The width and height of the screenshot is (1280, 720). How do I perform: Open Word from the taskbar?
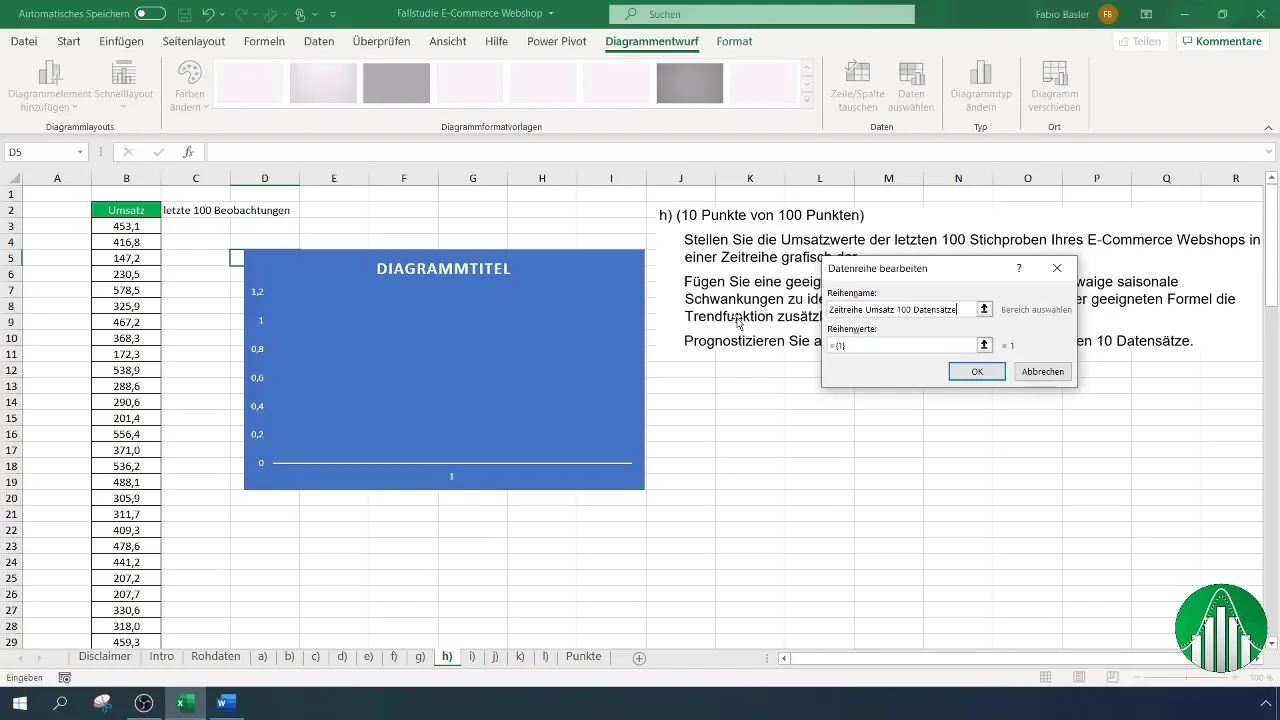click(x=226, y=703)
